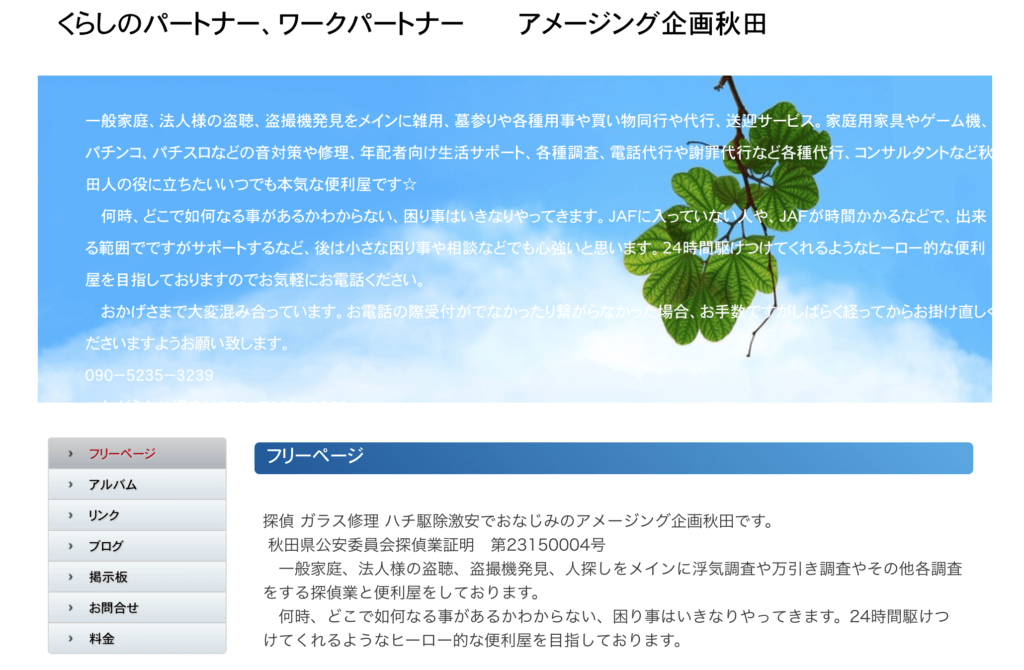
Task: Open the お問合せ contact page
Action: (x=113, y=608)
